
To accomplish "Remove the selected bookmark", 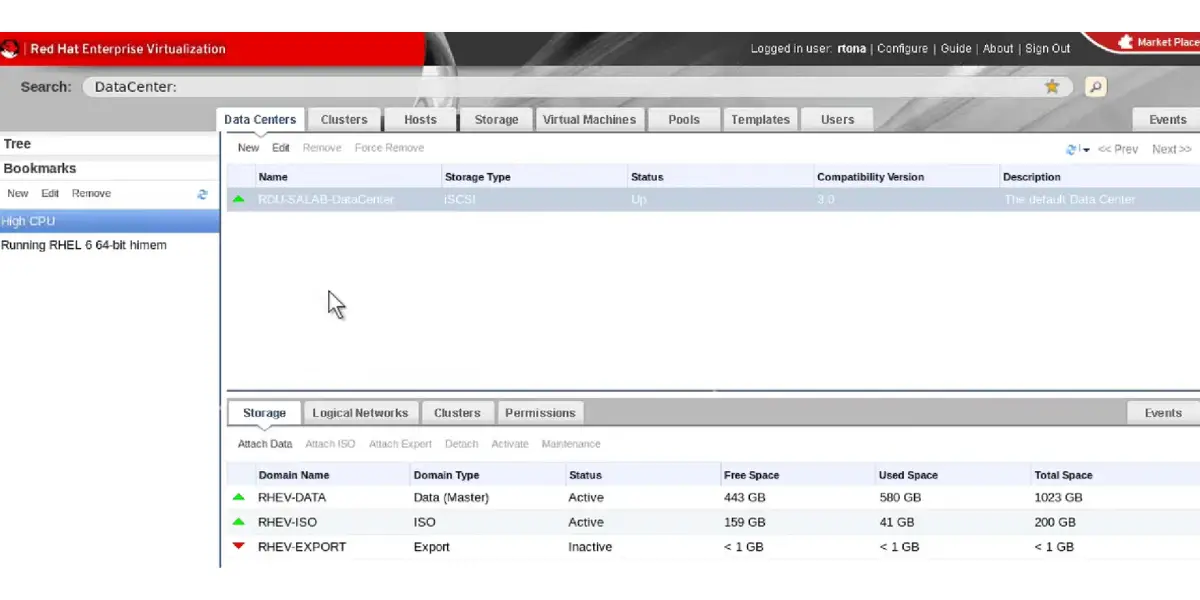I will point(91,194).
